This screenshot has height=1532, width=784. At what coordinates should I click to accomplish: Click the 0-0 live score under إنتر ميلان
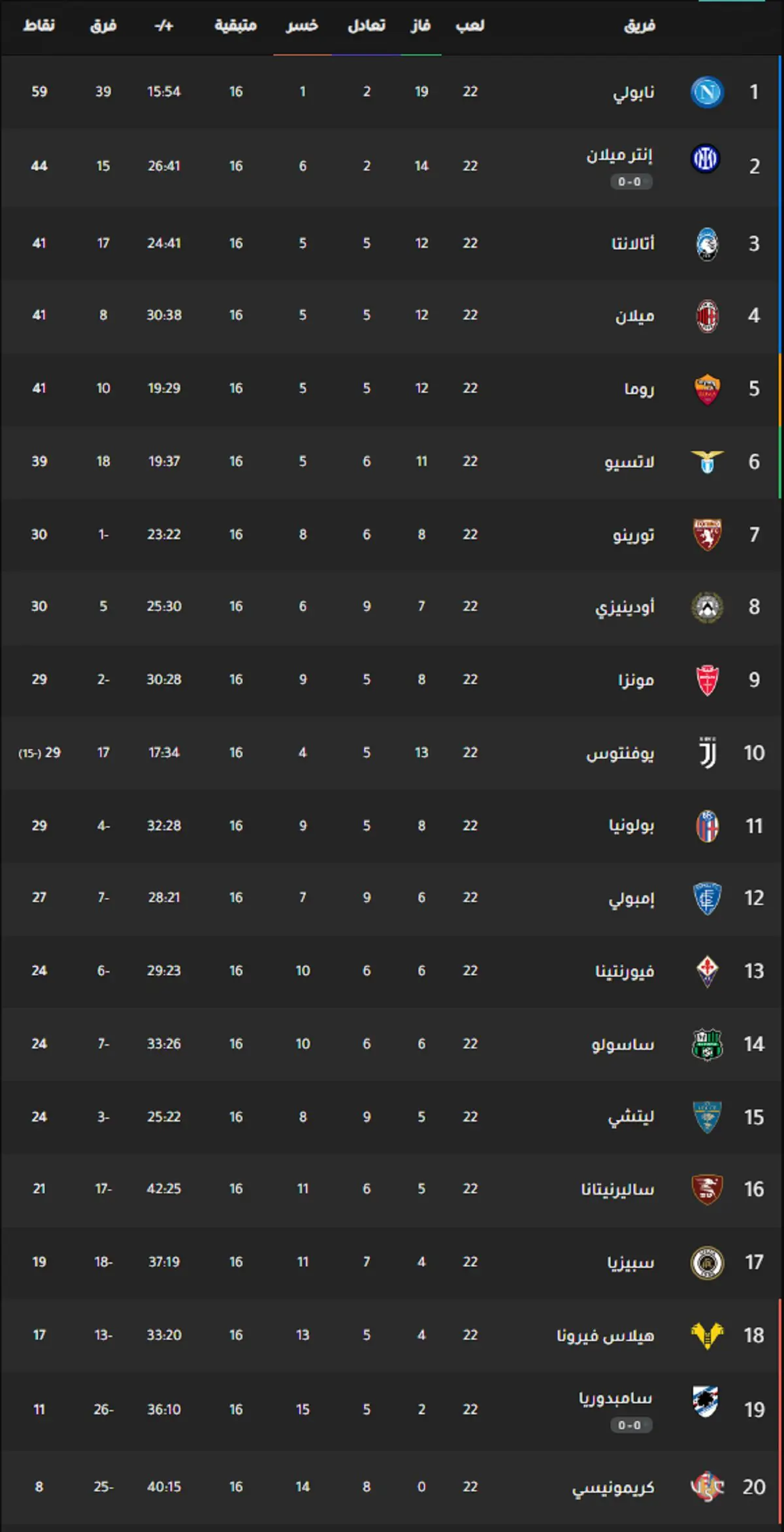630,182
